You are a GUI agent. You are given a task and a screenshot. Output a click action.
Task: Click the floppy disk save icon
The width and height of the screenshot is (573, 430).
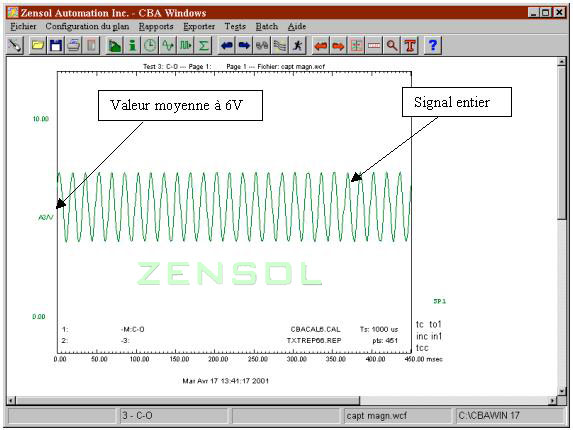(x=56, y=46)
